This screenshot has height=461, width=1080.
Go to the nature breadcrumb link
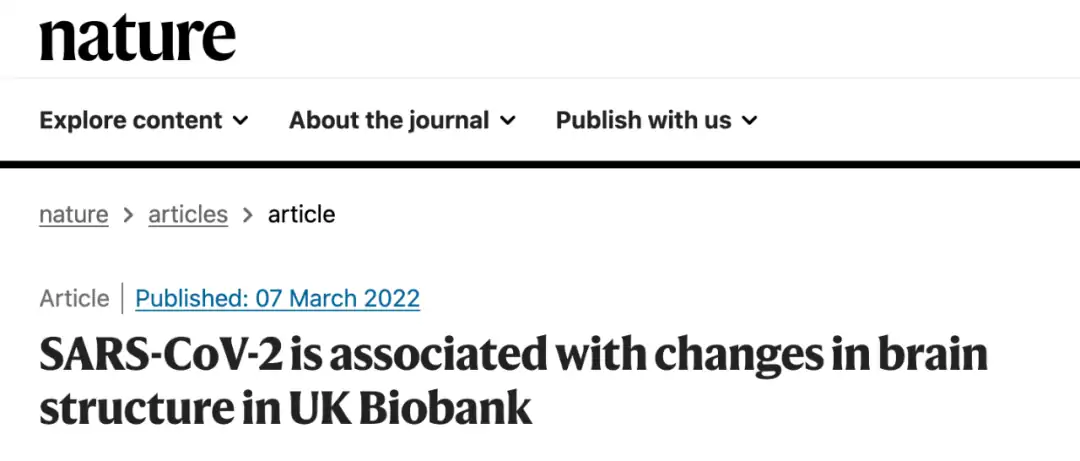pos(74,215)
